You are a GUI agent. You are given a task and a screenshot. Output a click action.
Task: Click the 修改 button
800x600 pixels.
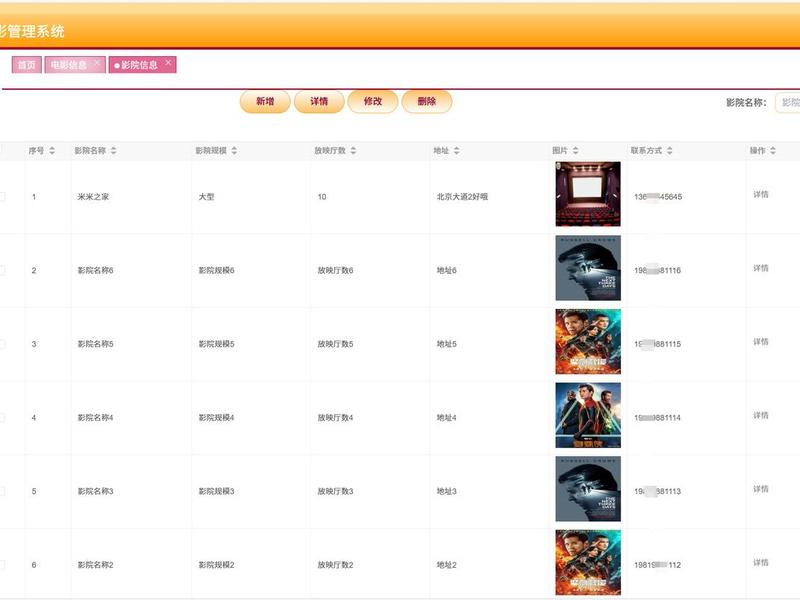373,102
